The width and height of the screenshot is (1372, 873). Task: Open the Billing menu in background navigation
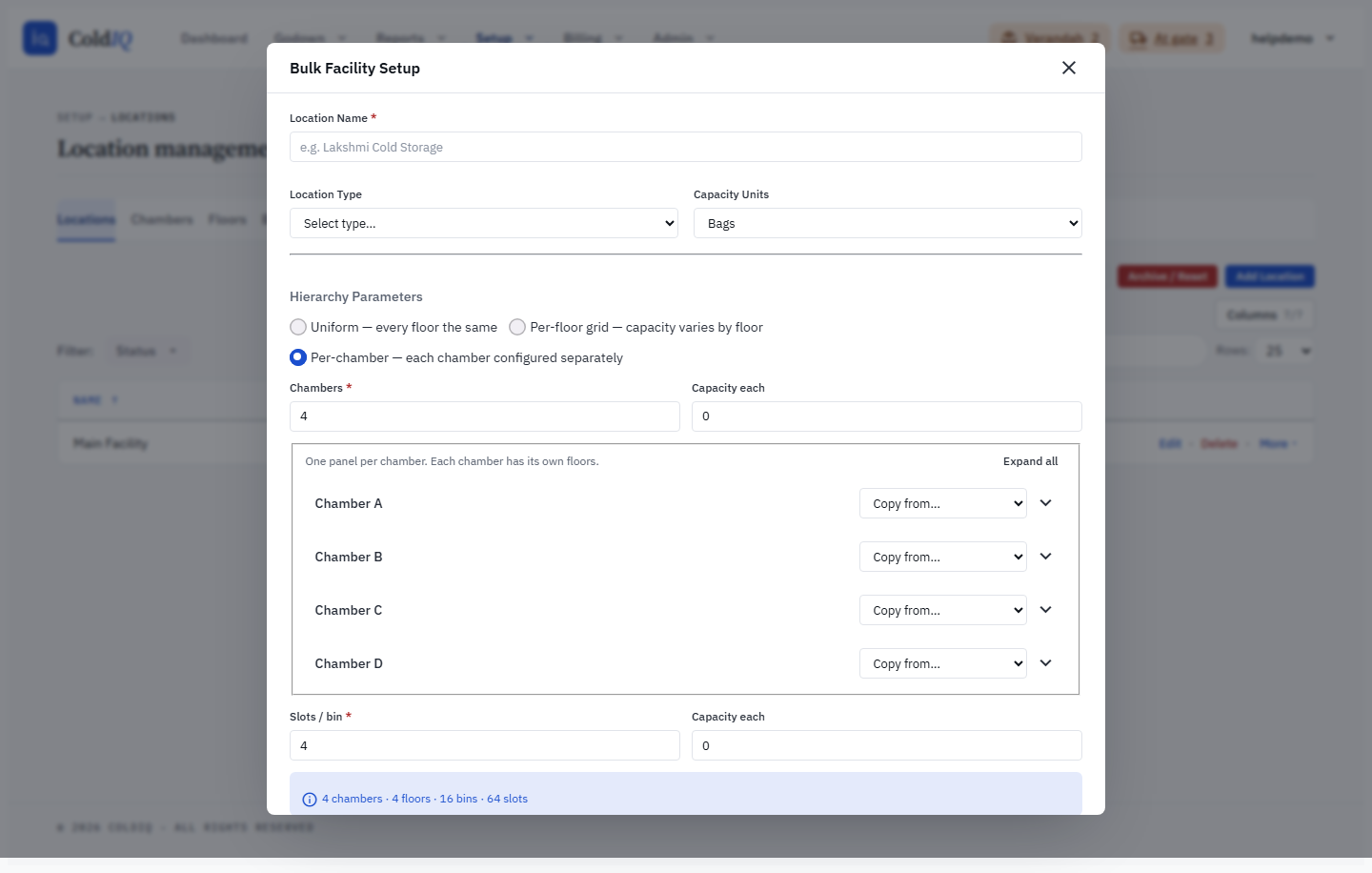pyautogui.click(x=593, y=38)
